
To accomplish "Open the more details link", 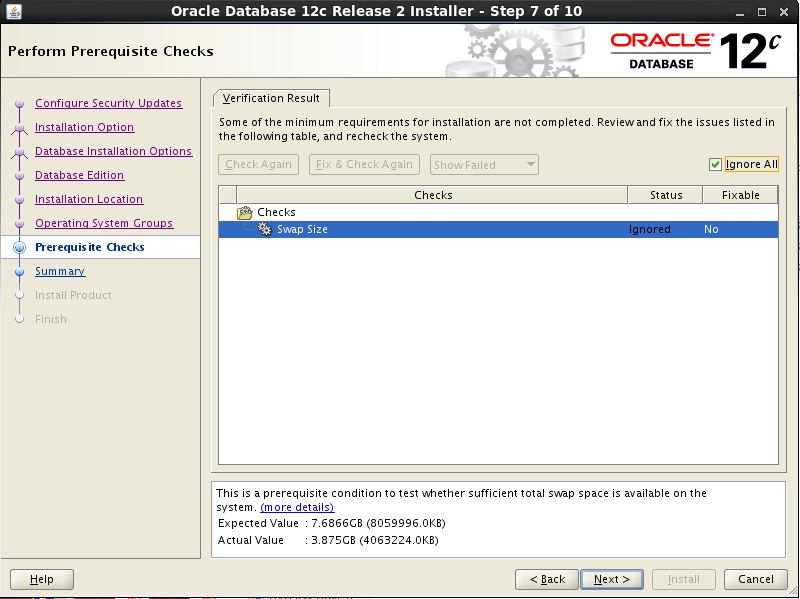I will click(x=297, y=507).
